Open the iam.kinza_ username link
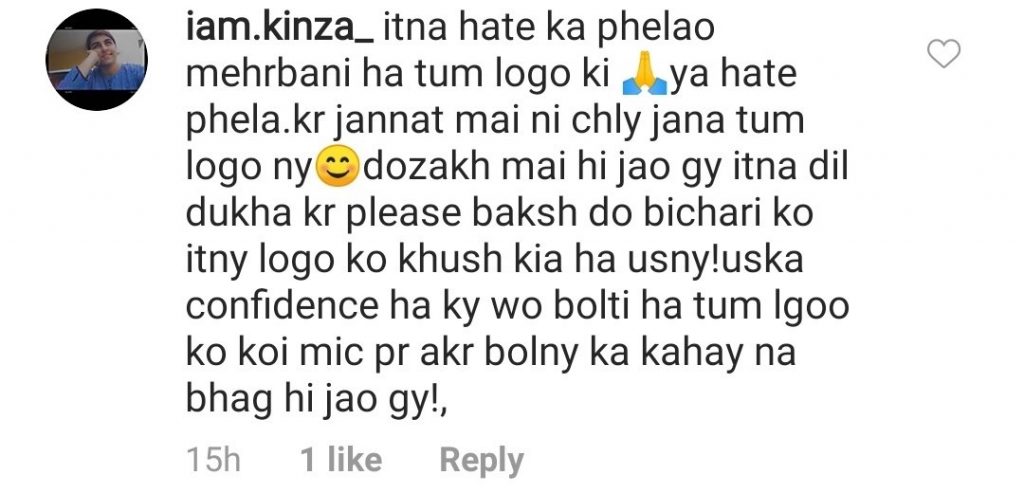Screen dimensions: 1024x493 [x=280, y=31]
